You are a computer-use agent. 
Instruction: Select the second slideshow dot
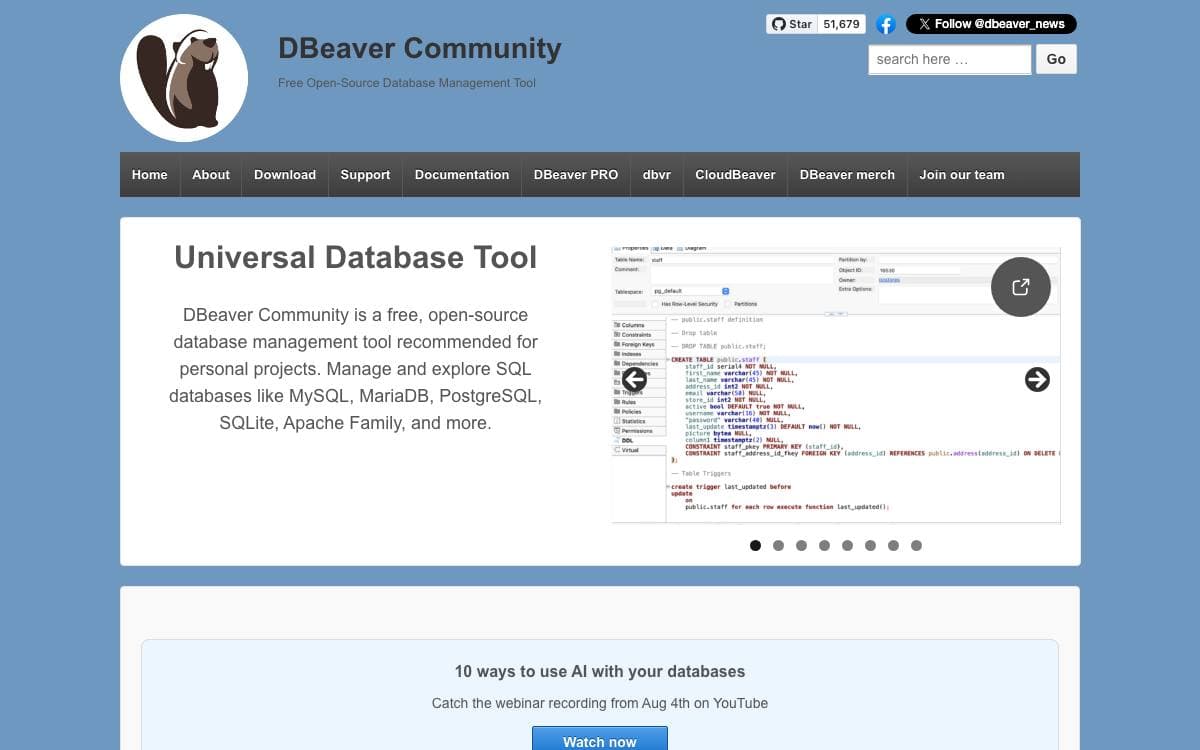778,545
